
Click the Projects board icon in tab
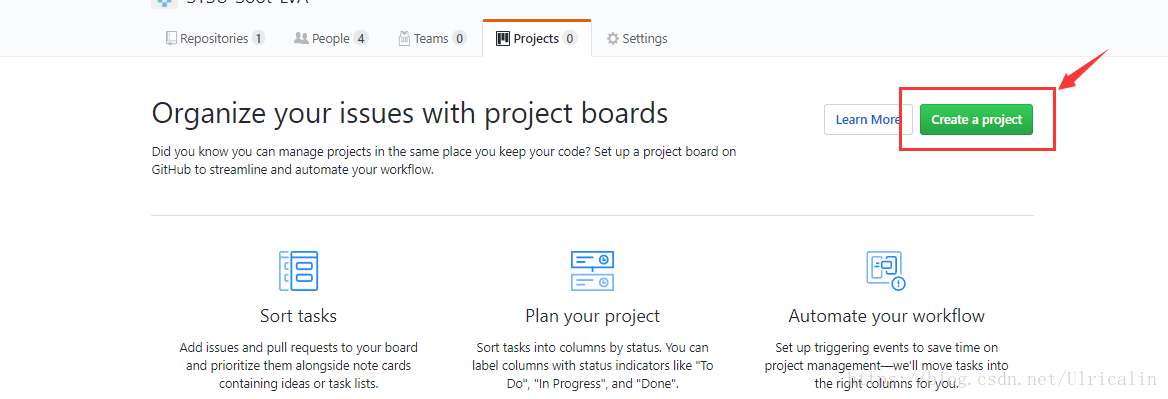503,38
